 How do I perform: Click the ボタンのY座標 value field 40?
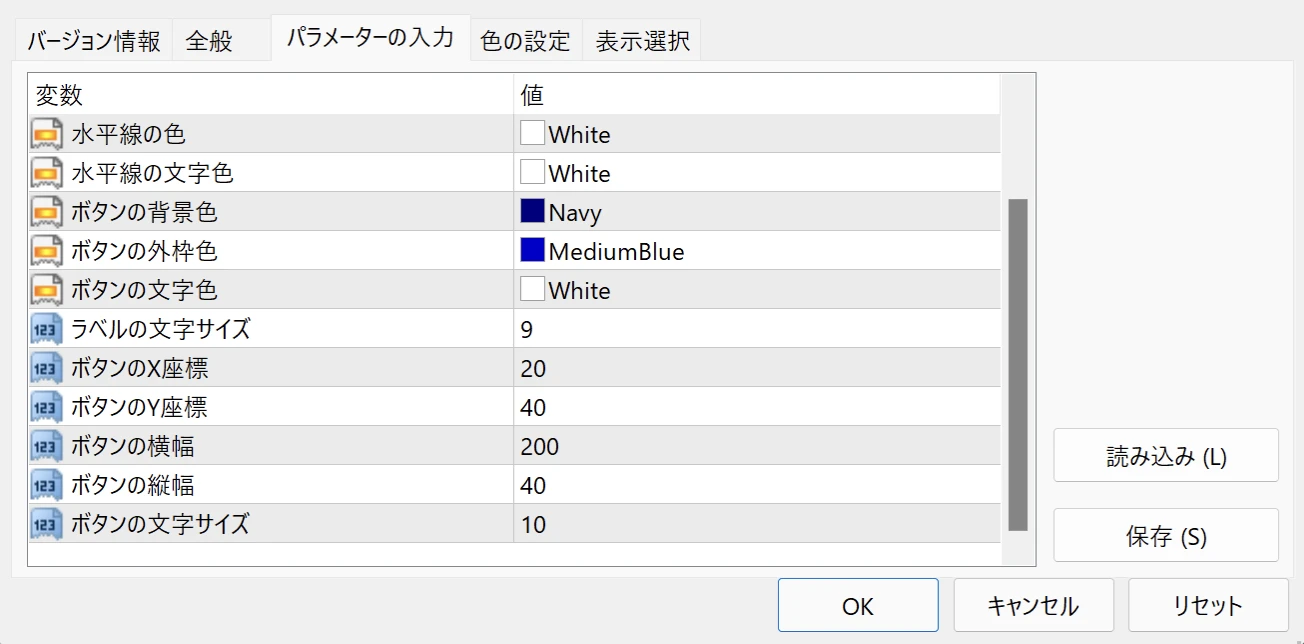pos(755,408)
